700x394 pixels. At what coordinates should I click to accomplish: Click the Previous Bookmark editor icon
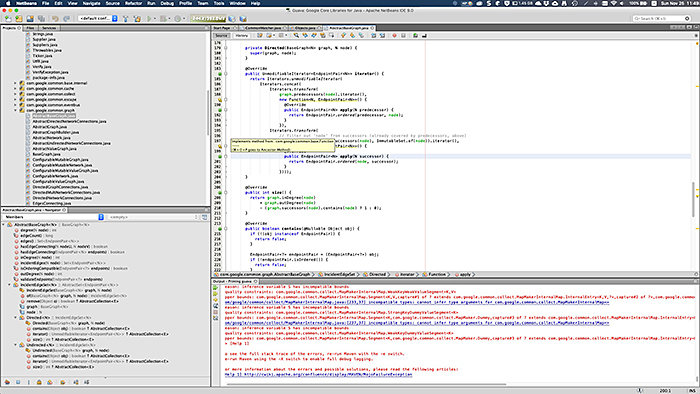pyautogui.click(x=343, y=35)
